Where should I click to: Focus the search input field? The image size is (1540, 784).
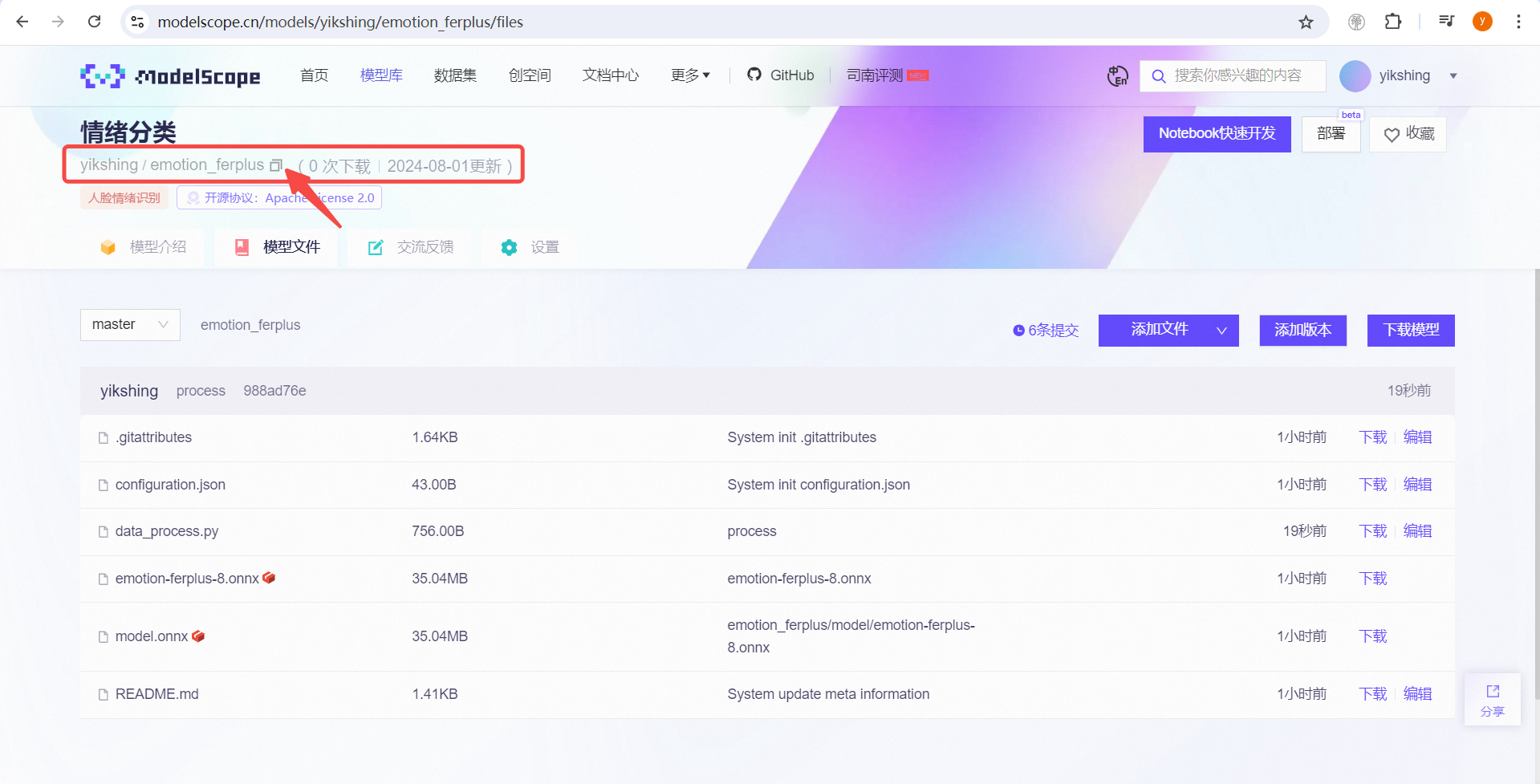pos(1232,76)
